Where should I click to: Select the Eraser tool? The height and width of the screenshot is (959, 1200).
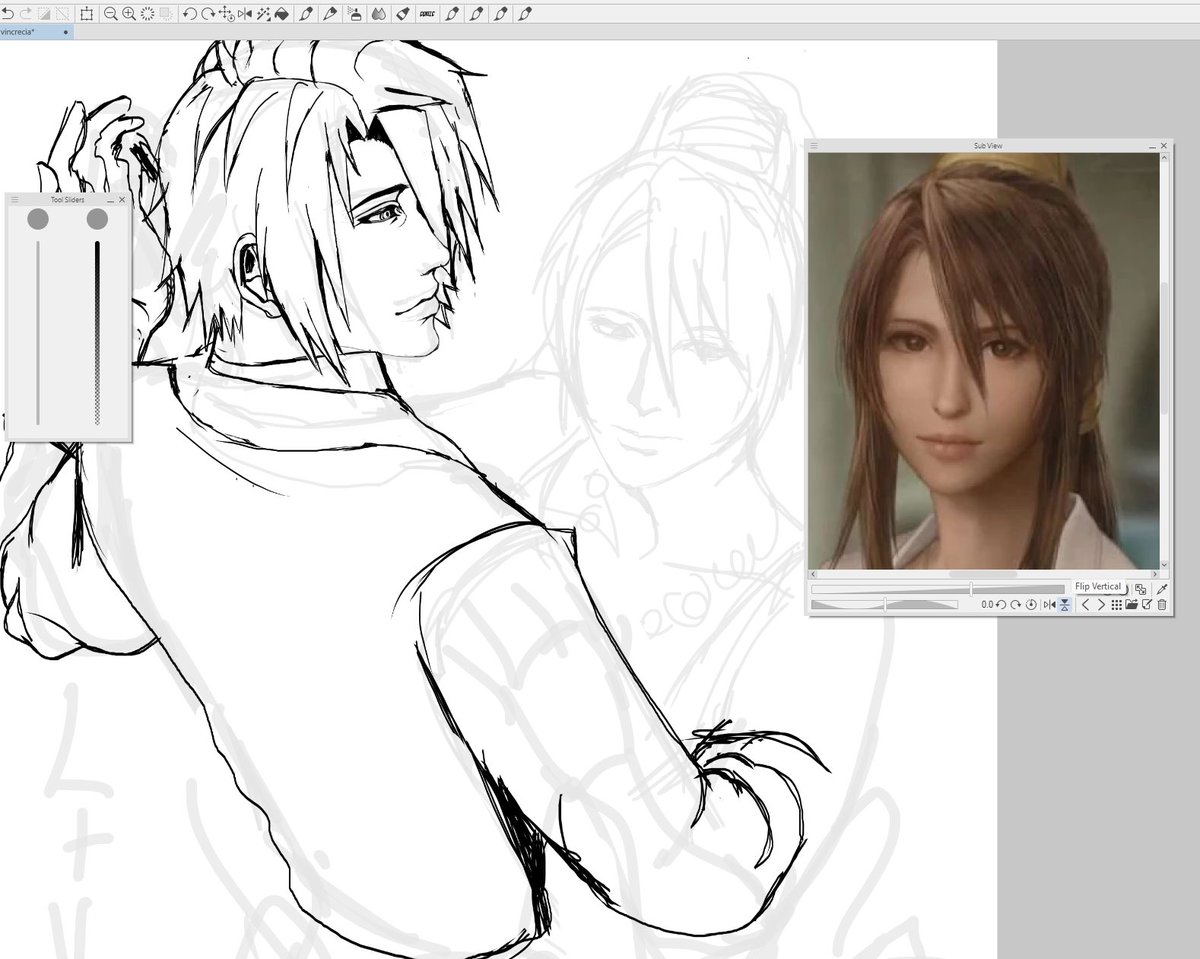click(x=403, y=14)
